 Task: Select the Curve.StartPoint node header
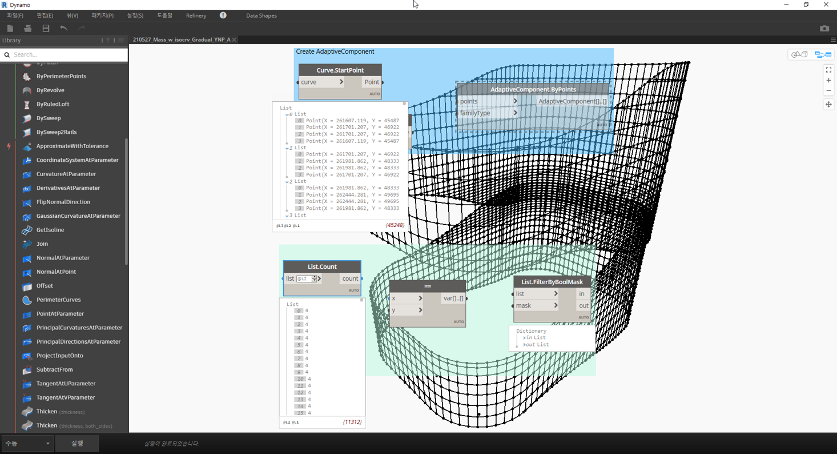(x=340, y=70)
